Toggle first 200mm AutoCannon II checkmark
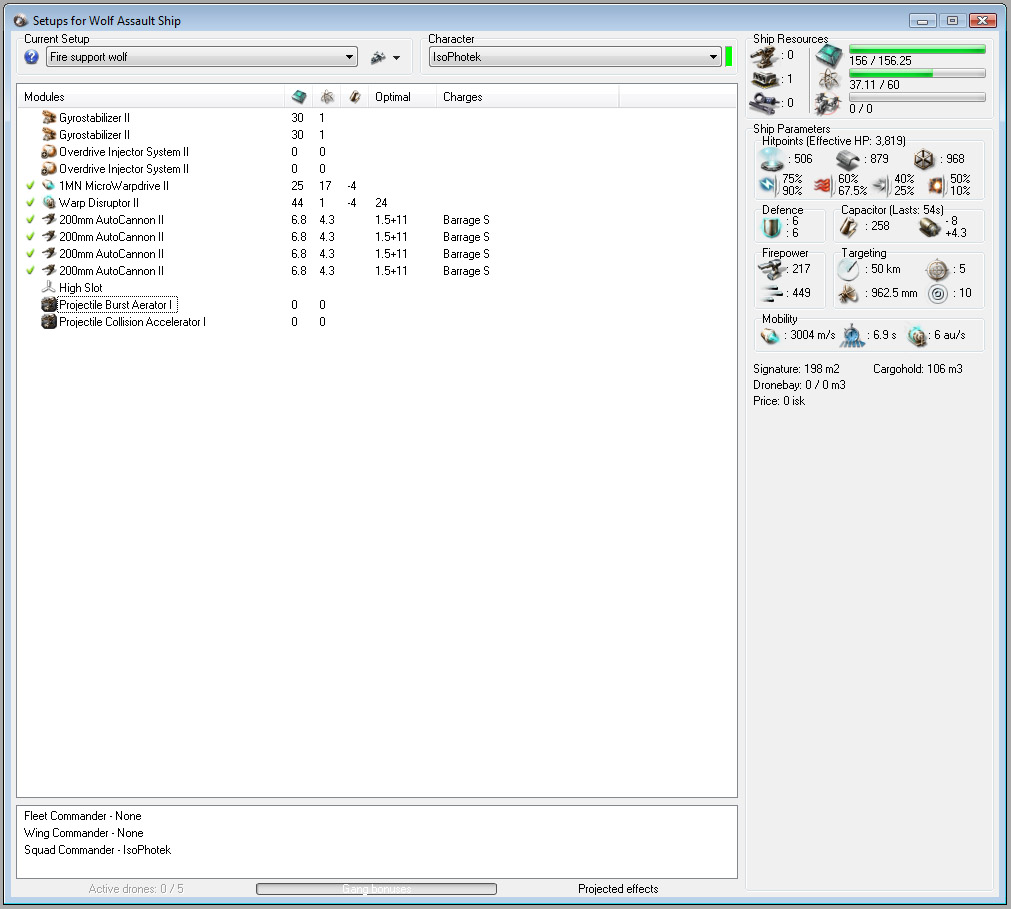1011x909 pixels. click(30, 219)
